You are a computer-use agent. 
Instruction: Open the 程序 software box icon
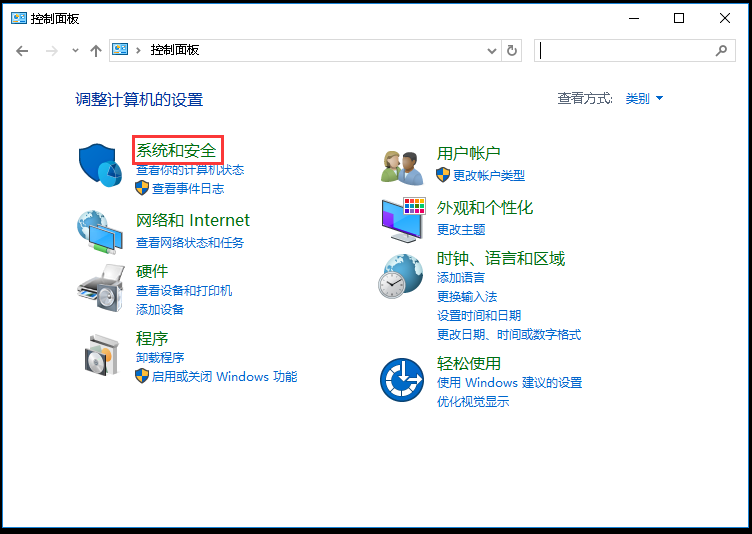(101, 355)
